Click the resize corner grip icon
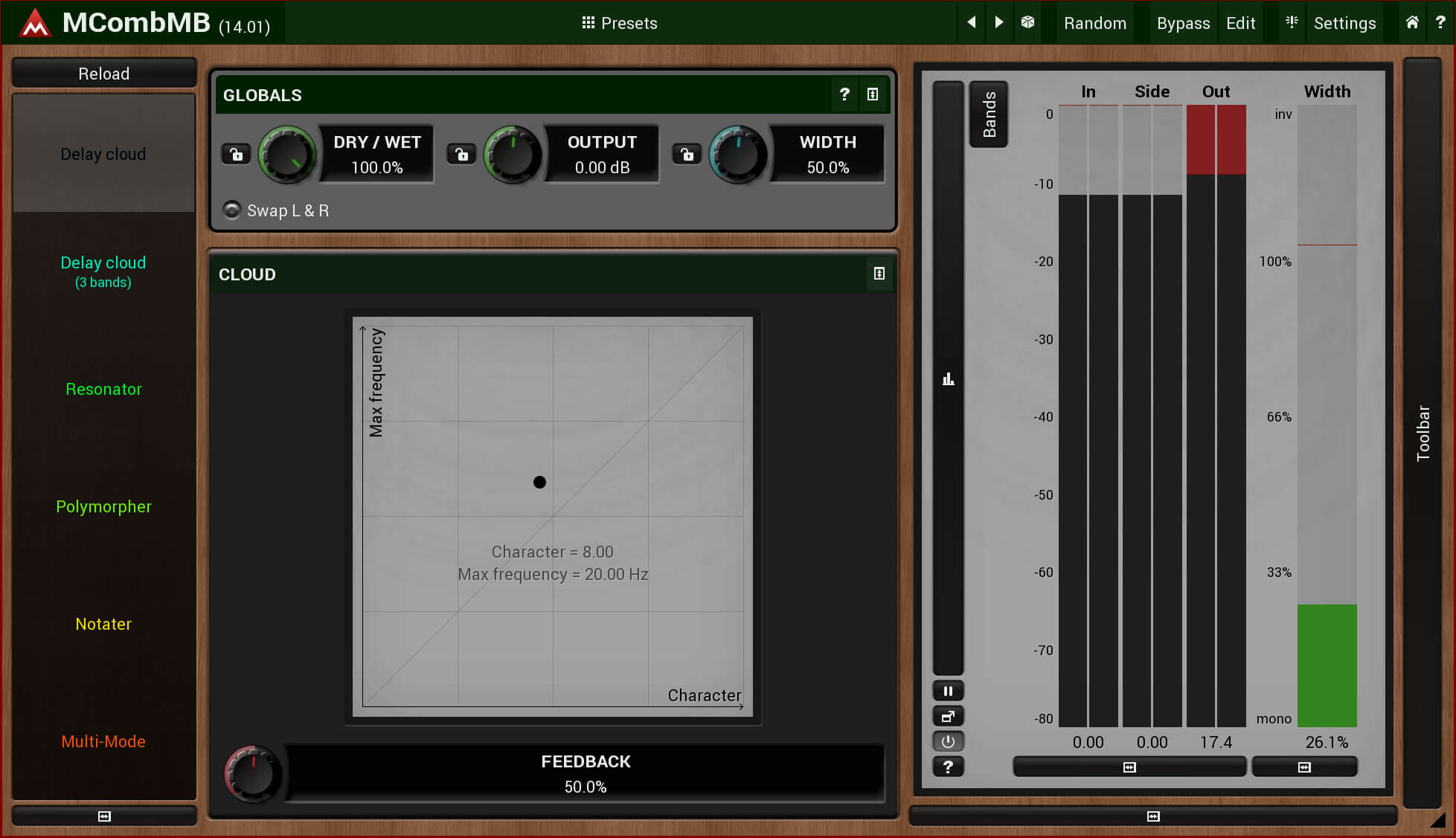 pos(1438,819)
